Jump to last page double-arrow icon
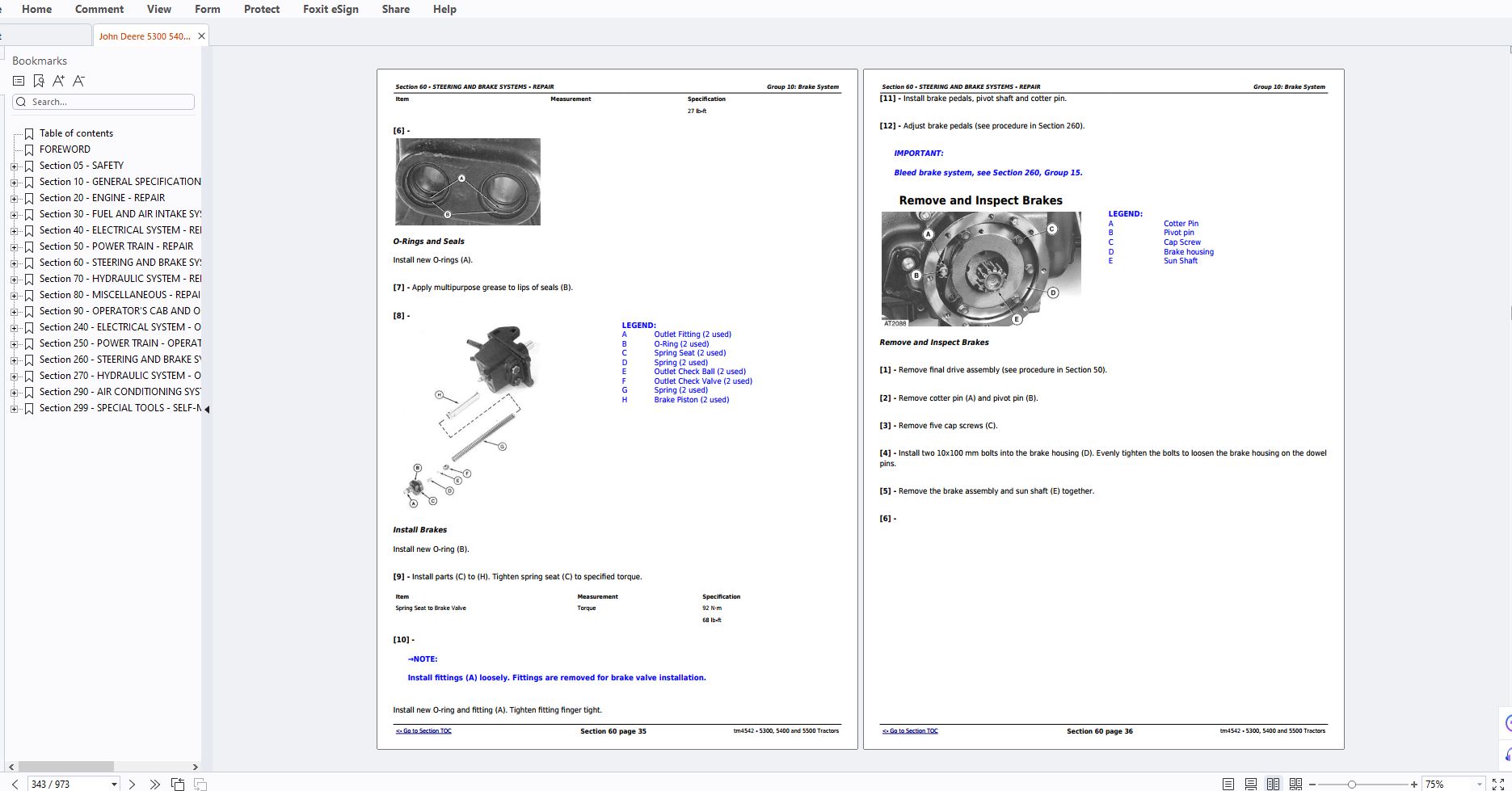This screenshot has width=1512, height=791. (154, 784)
